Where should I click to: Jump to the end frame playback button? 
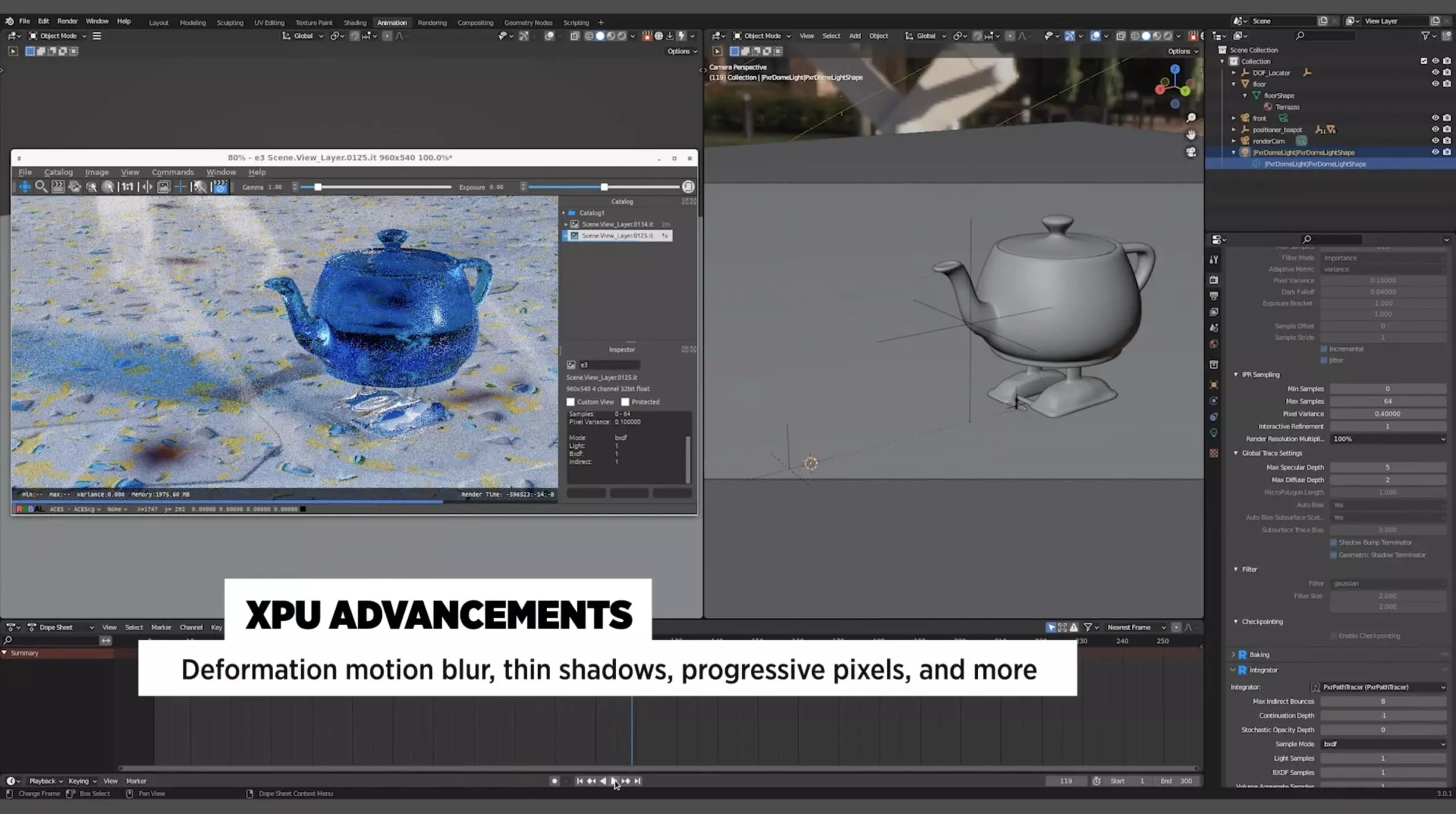638,781
